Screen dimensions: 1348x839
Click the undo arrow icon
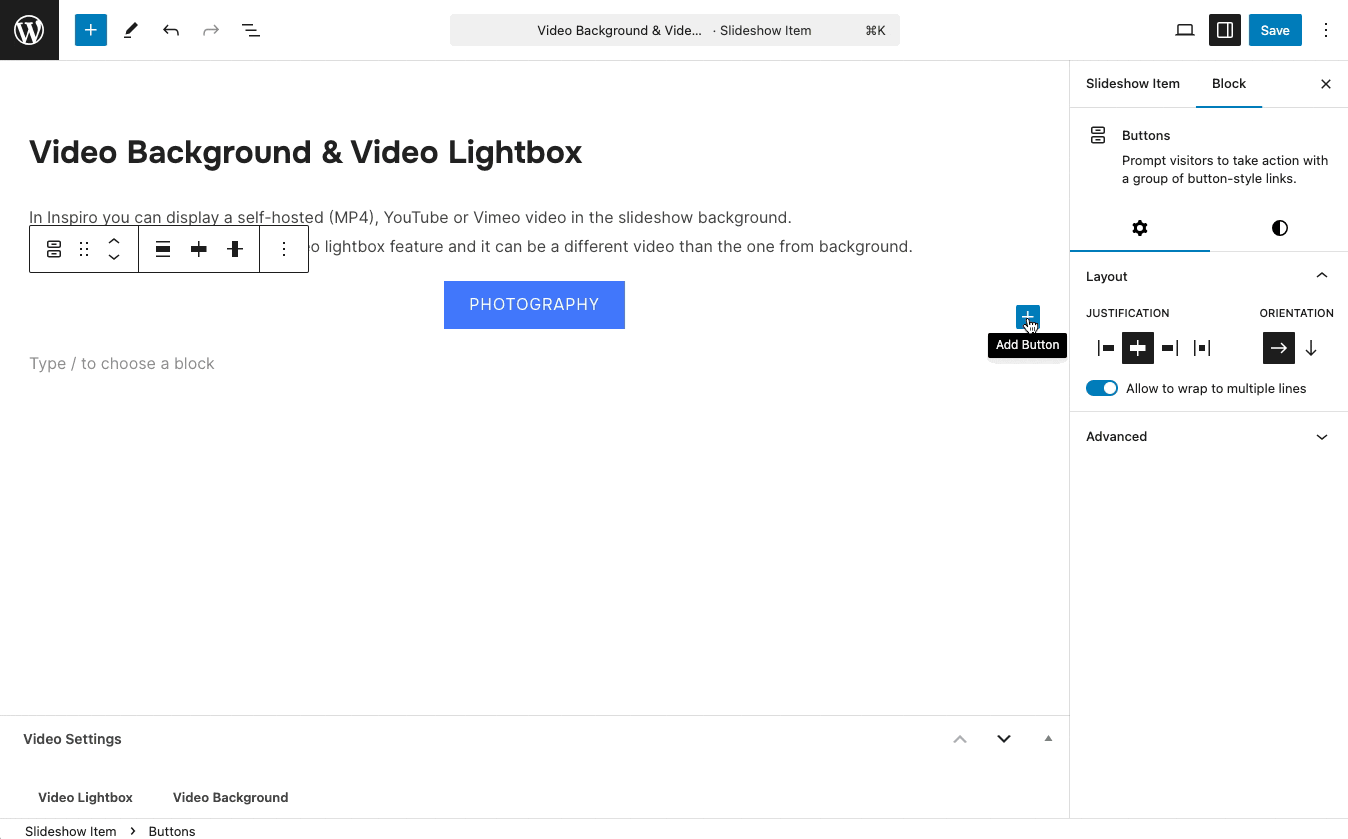[171, 30]
